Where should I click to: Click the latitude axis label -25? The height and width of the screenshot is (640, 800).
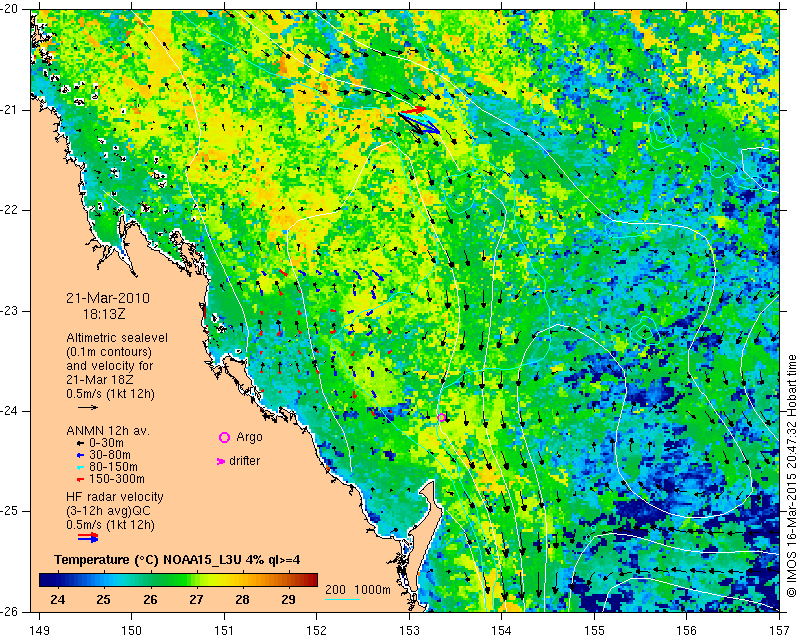point(10,511)
